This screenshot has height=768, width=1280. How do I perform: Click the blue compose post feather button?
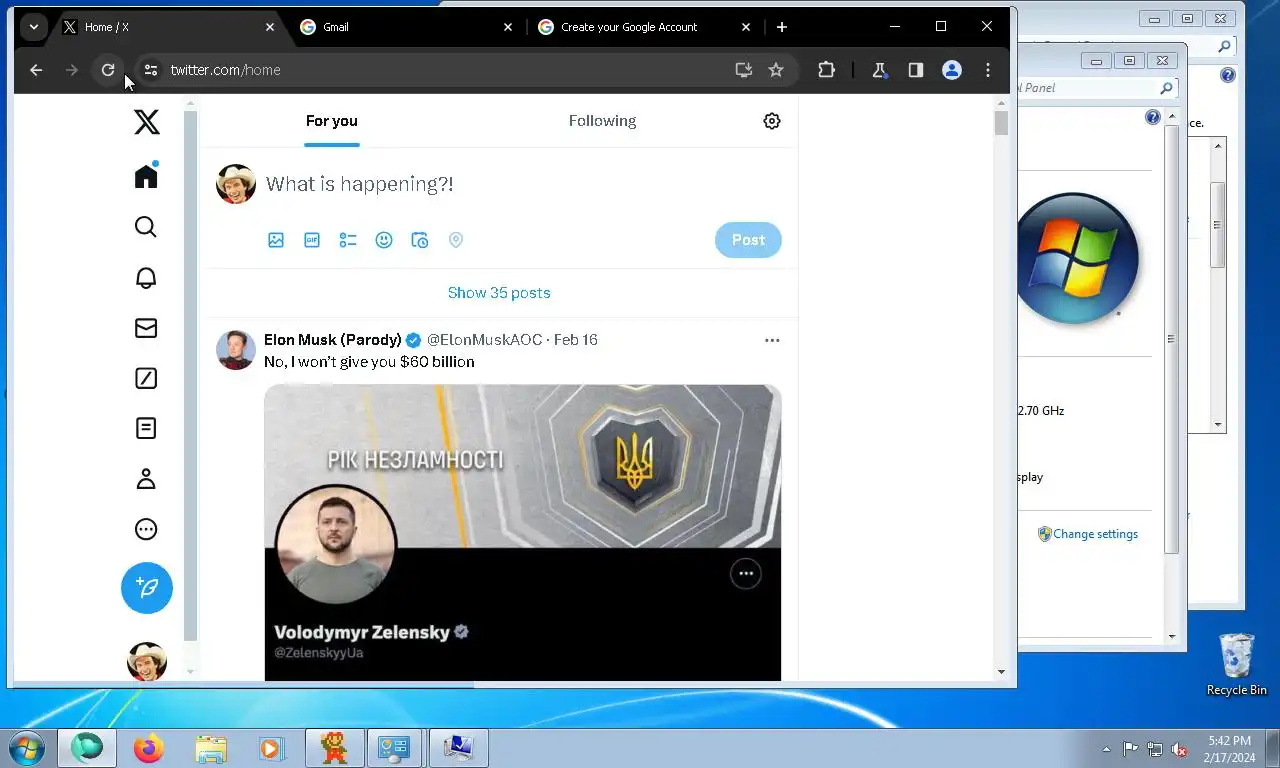tap(147, 588)
